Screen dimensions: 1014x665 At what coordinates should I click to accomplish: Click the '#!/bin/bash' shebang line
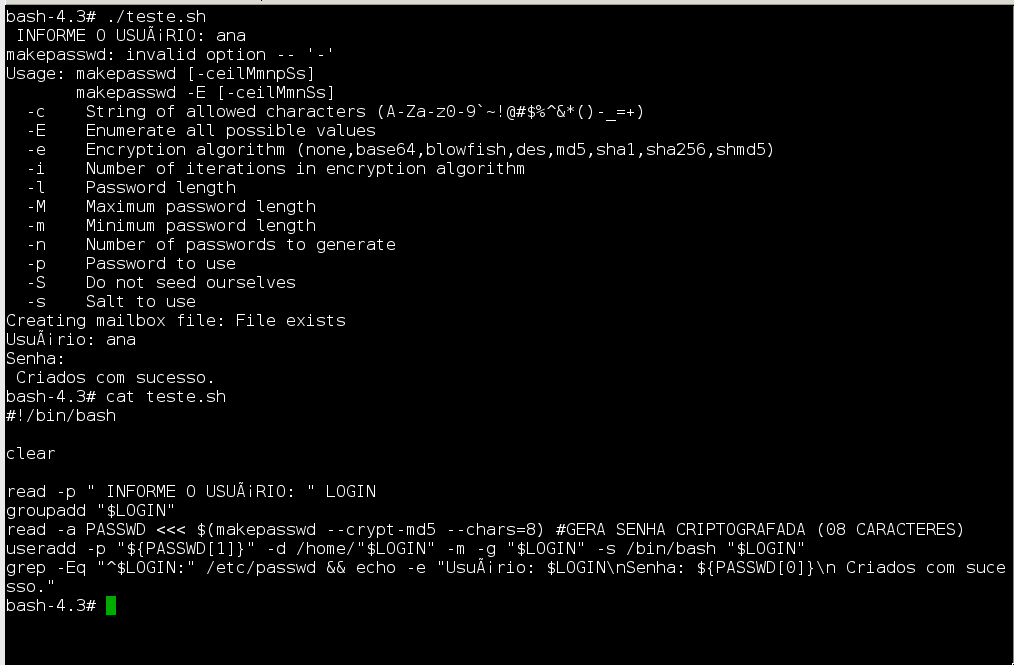pos(61,415)
